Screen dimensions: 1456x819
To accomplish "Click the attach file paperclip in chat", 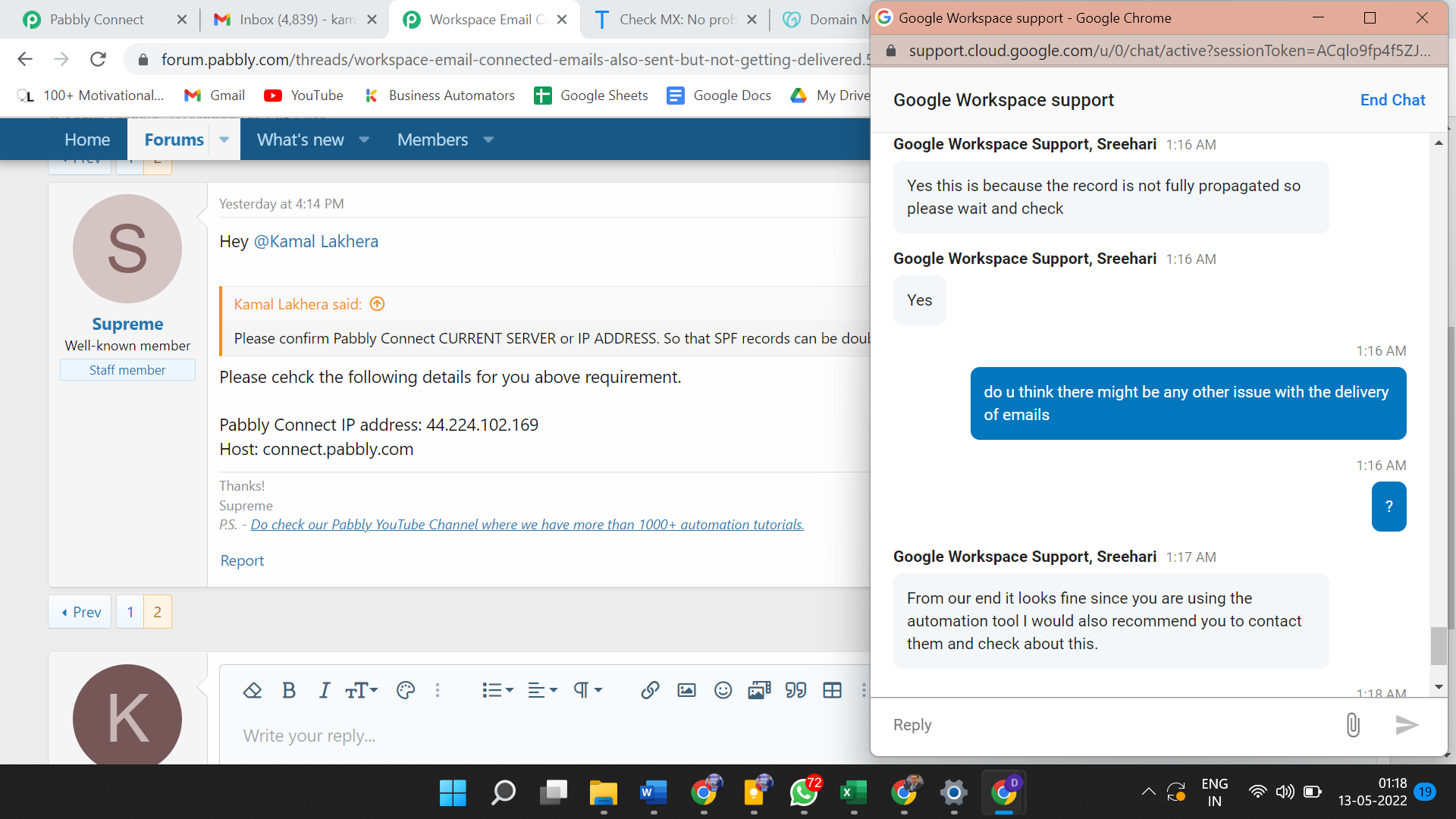I will (1353, 725).
